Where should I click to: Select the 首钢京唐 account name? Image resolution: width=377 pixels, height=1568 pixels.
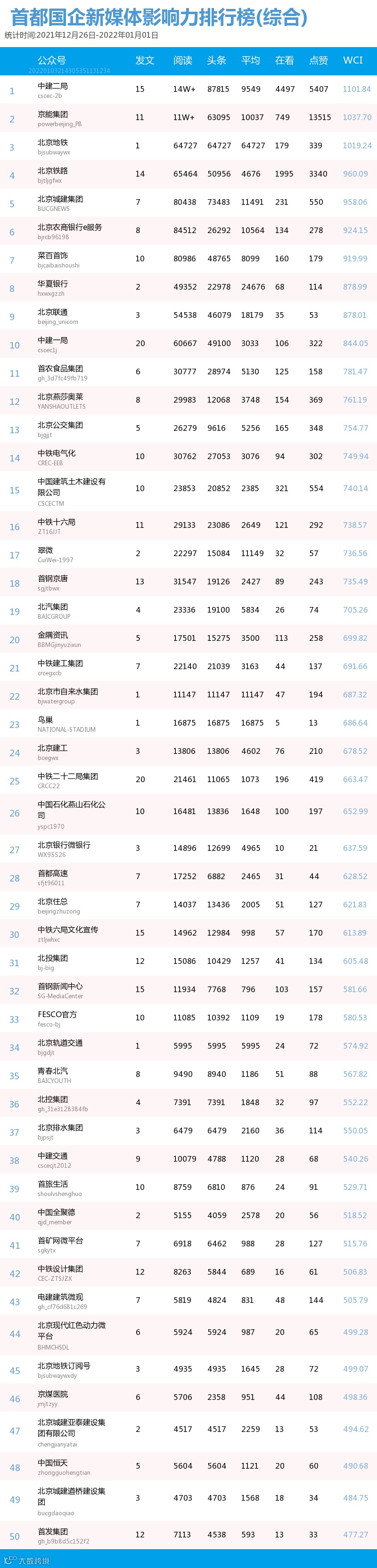tap(53, 578)
